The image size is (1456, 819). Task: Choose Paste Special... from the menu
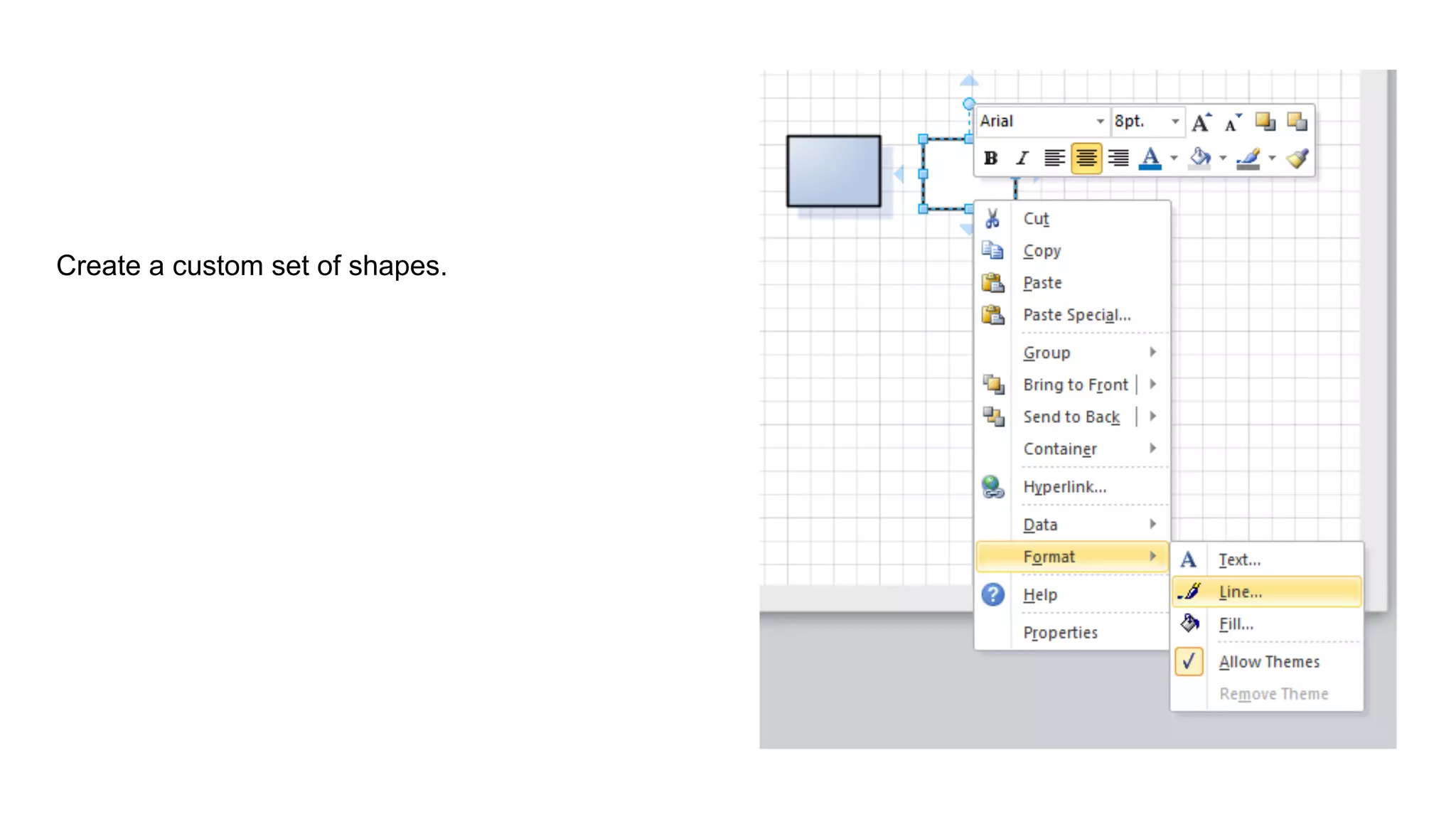(x=1071, y=315)
